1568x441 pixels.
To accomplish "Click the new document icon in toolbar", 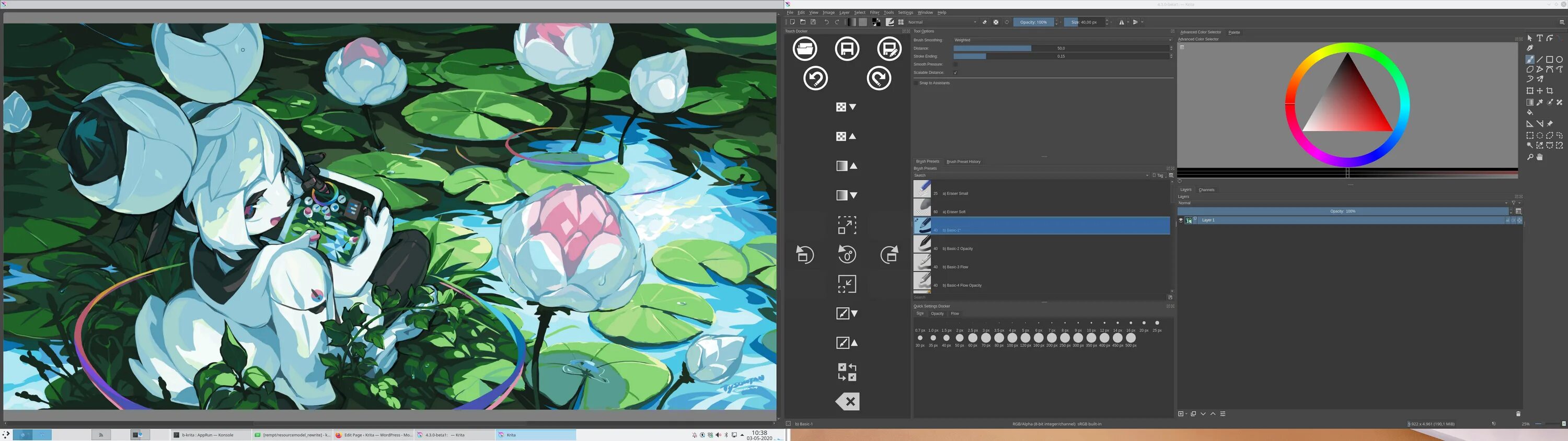I will pyautogui.click(x=792, y=22).
